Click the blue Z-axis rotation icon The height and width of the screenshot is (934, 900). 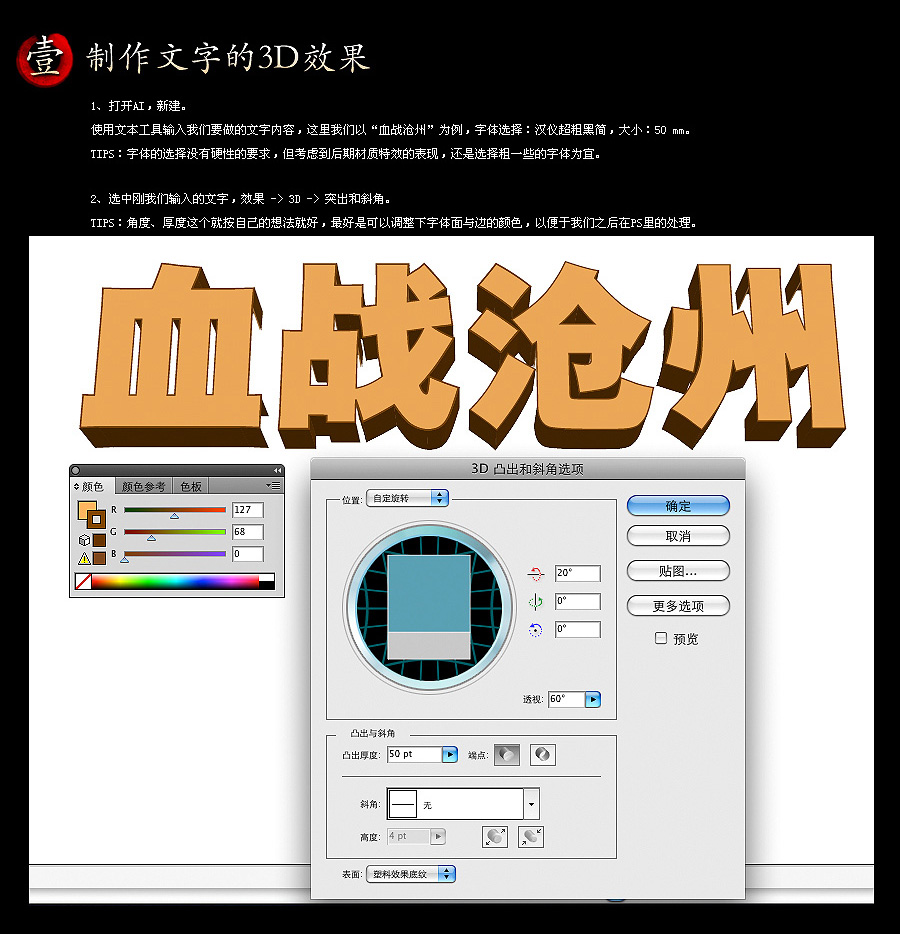click(x=537, y=630)
